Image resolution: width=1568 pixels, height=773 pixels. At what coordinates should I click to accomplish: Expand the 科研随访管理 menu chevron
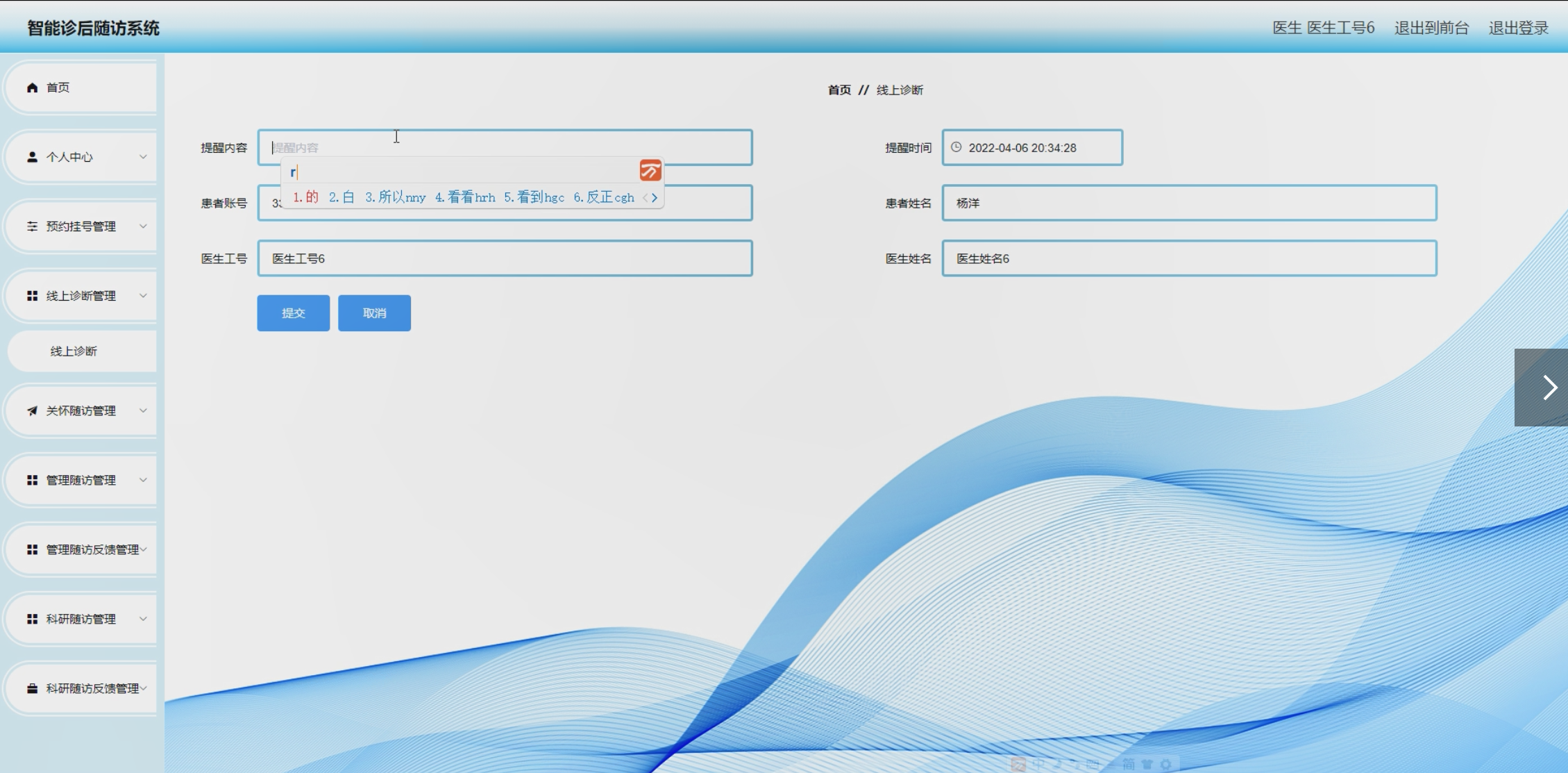(x=143, y=619)
